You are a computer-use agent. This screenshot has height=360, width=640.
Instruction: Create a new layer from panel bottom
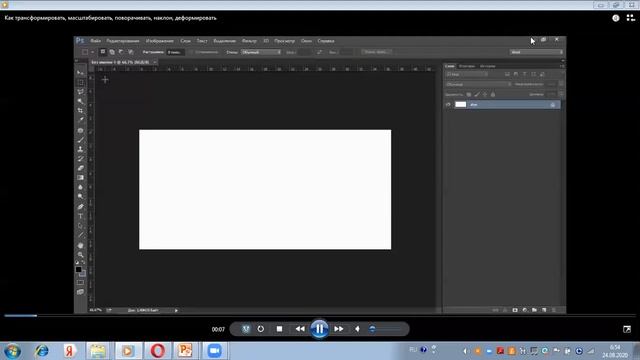pyautogui.click(x=544, y=310)
